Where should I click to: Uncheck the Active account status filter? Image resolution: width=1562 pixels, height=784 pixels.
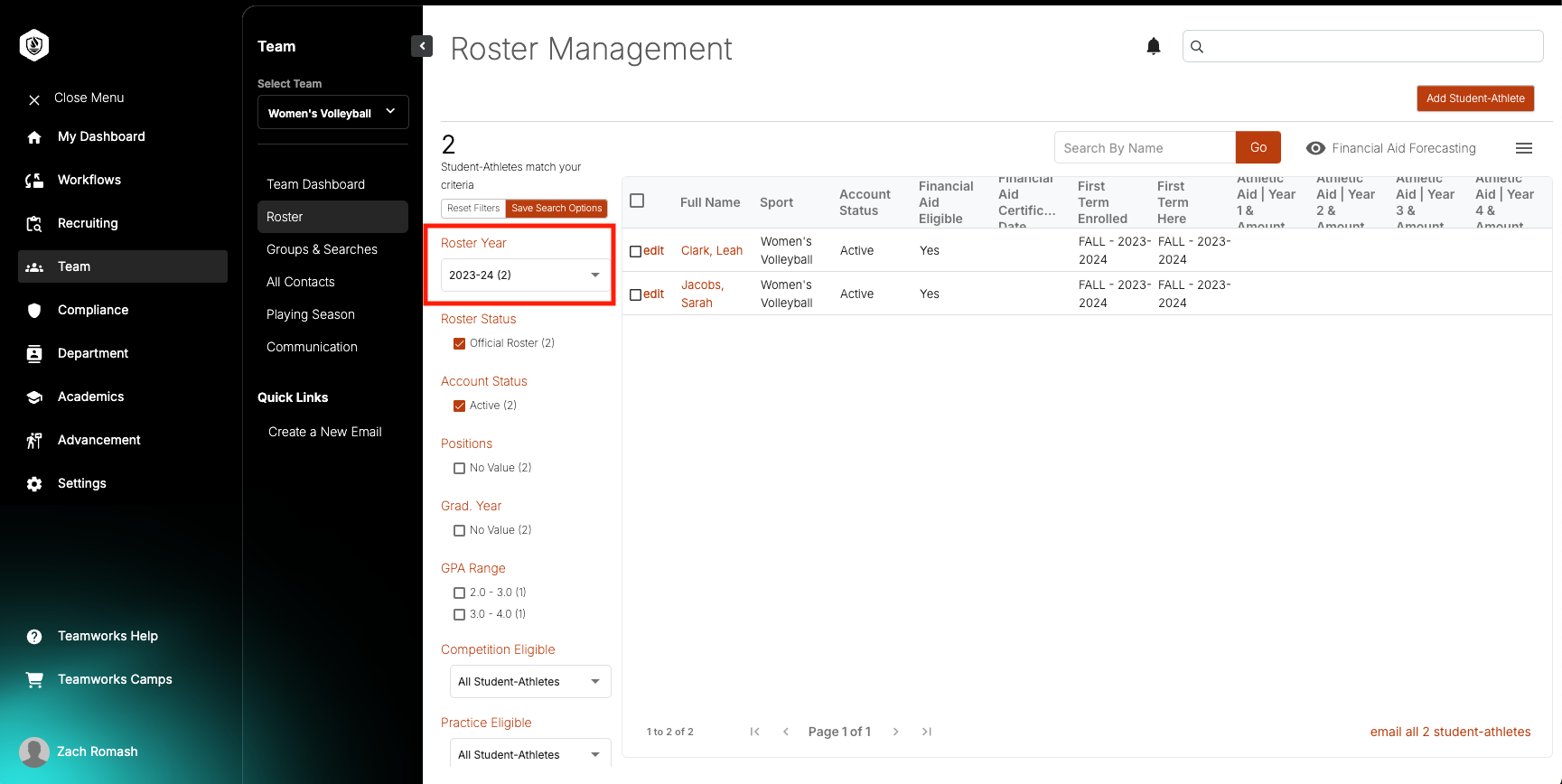459,406
